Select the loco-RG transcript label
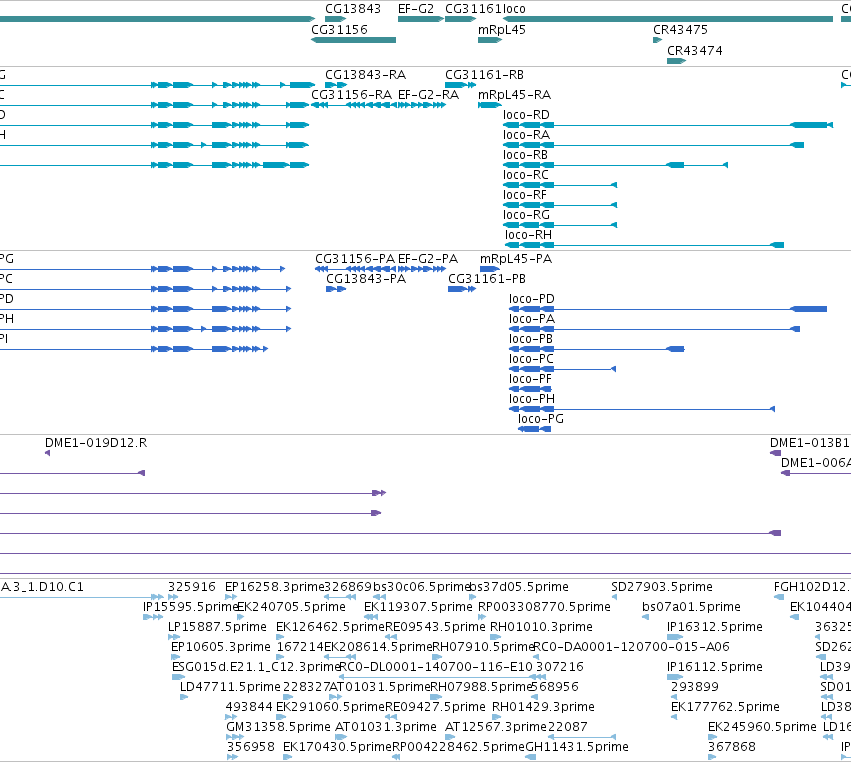 click(526, 215)
